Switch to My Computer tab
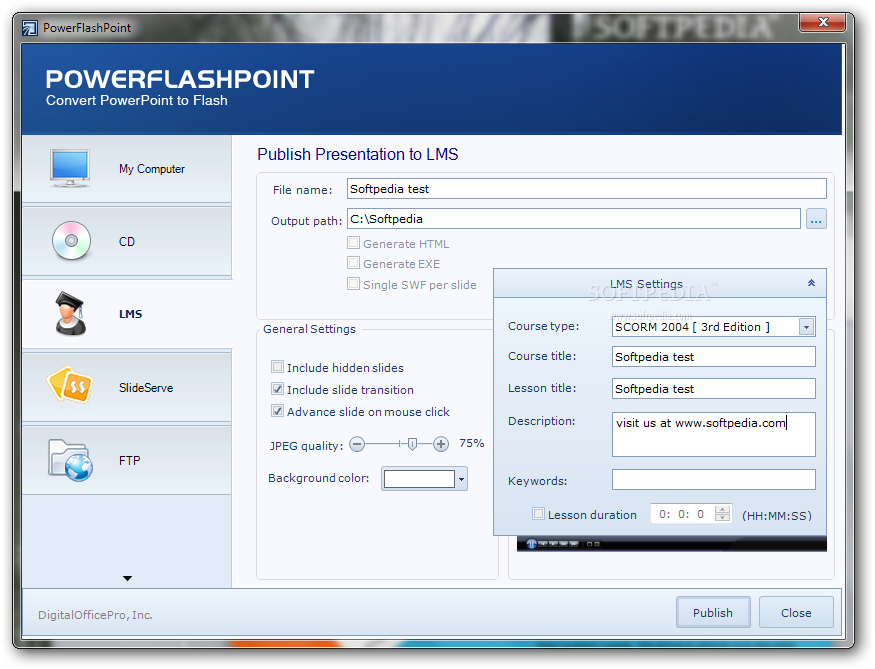875x669 pixels. click(x=127, y=169)
